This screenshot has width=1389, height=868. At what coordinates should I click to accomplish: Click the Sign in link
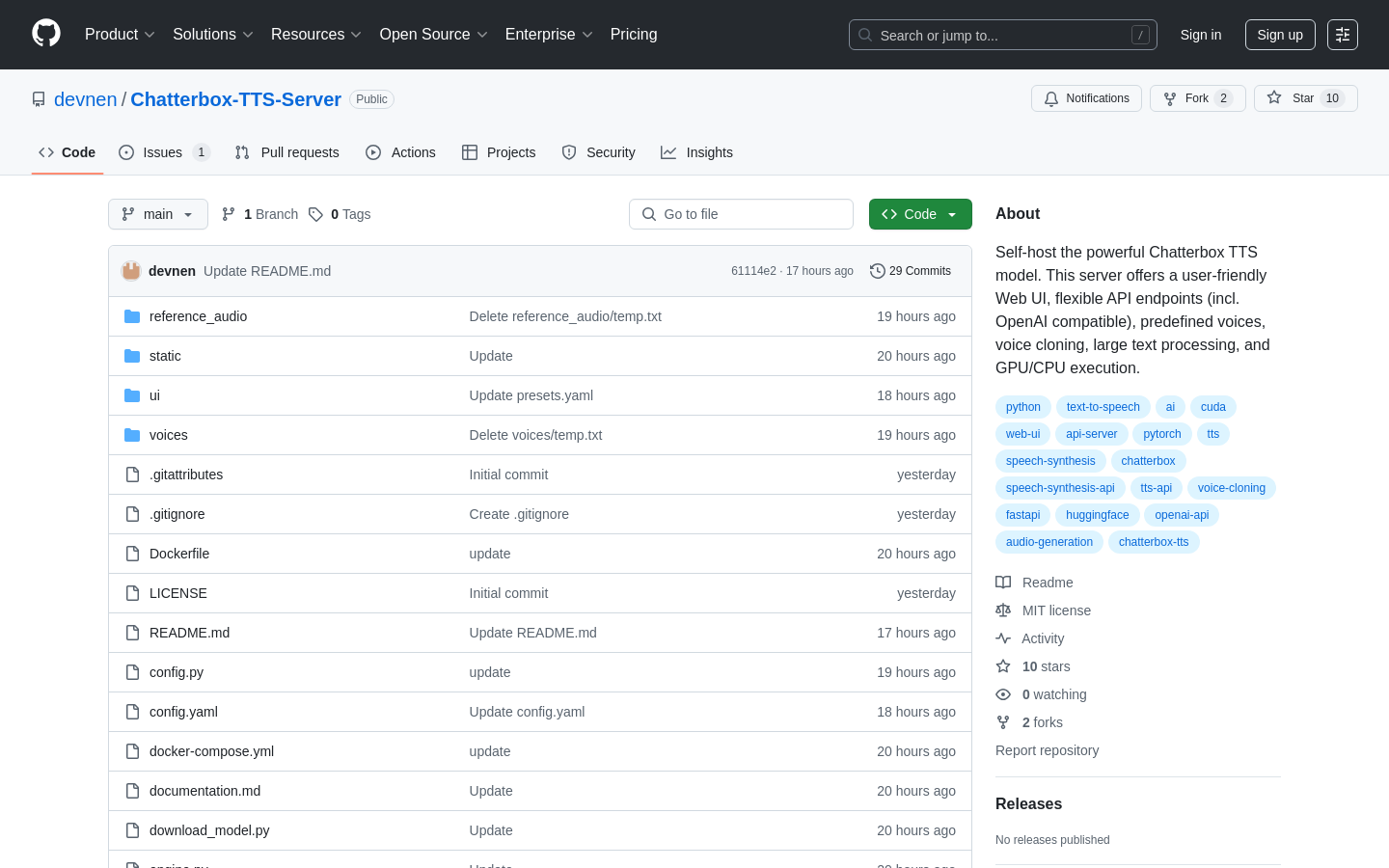click(x=1201, y=35)
